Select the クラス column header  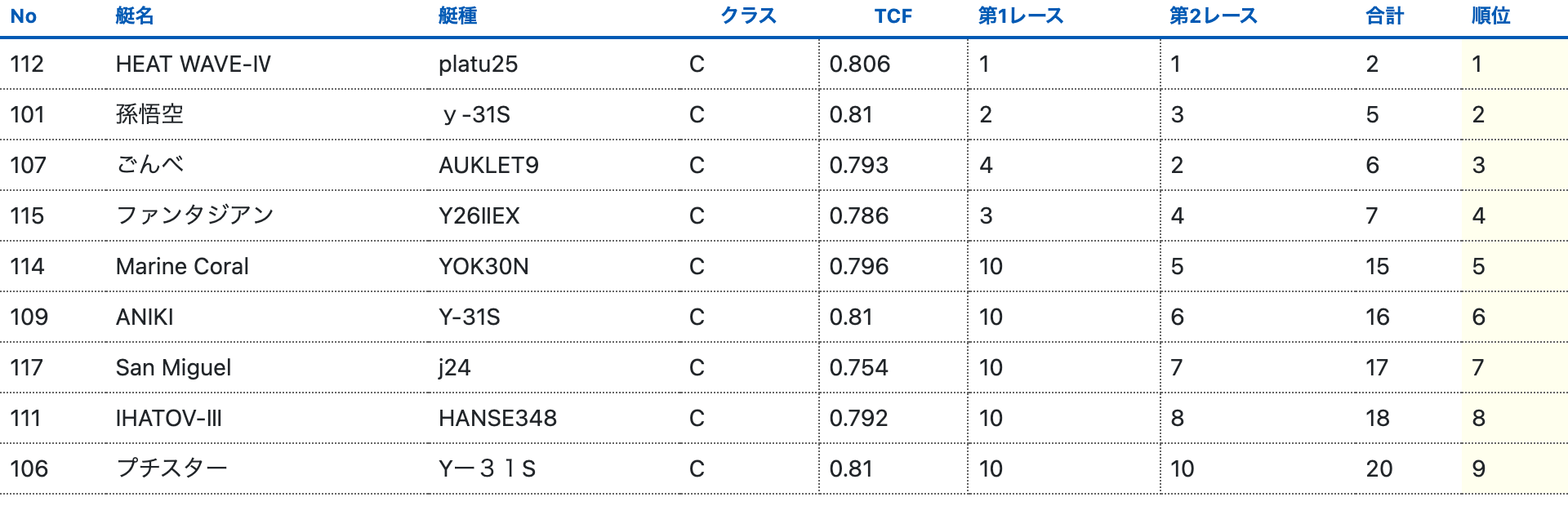click(x=748, y=16)
